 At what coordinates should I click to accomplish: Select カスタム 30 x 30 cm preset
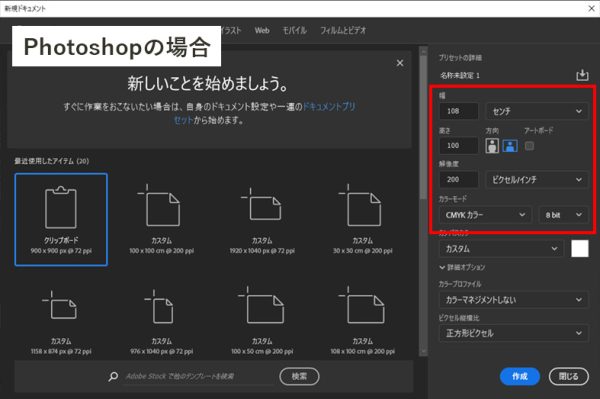tap(362, 220)
